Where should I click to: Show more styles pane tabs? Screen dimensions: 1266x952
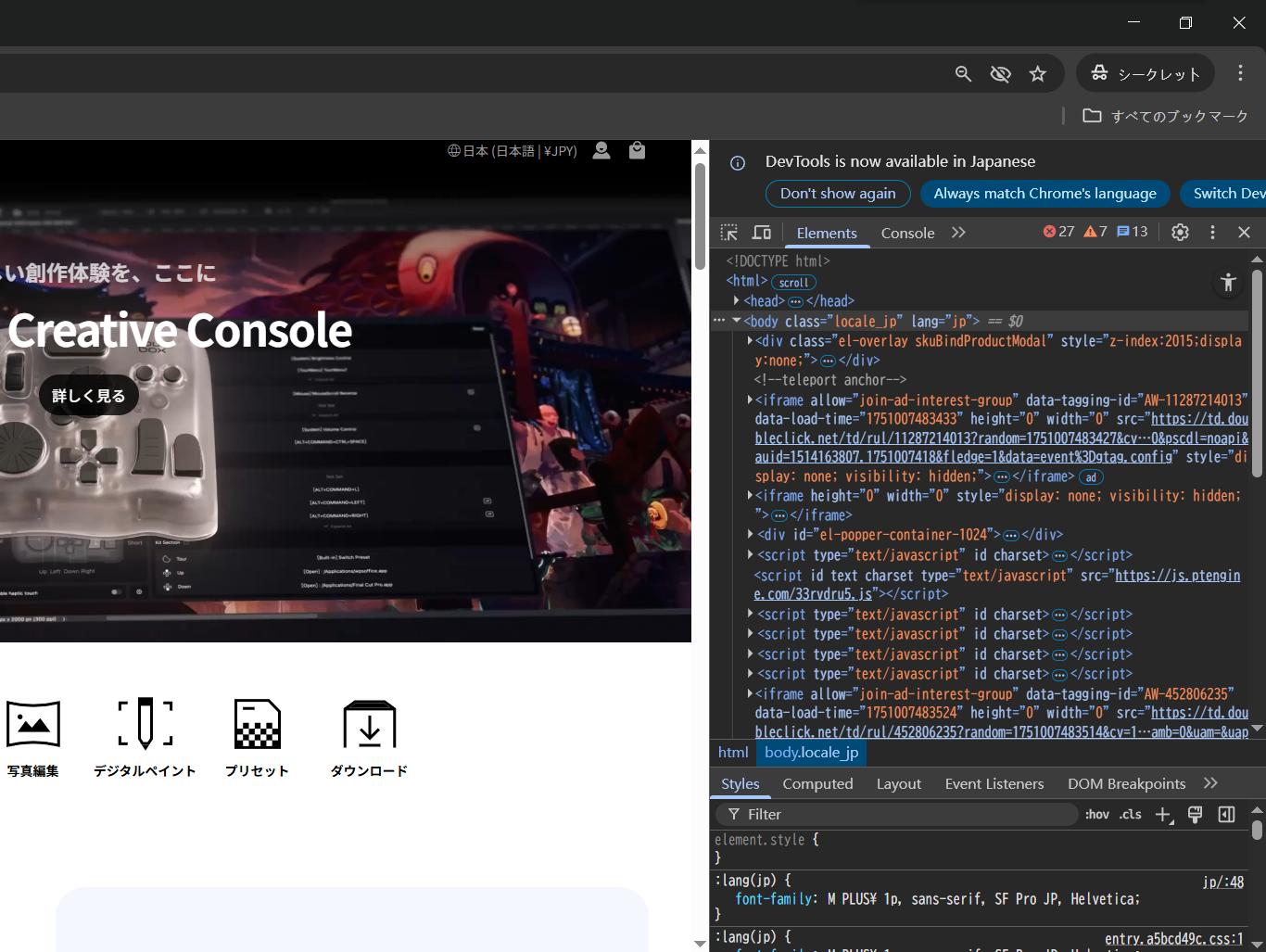1210,783
